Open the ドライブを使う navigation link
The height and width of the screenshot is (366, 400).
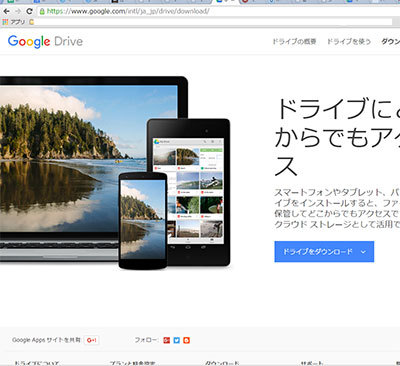[x=349, y=42]
